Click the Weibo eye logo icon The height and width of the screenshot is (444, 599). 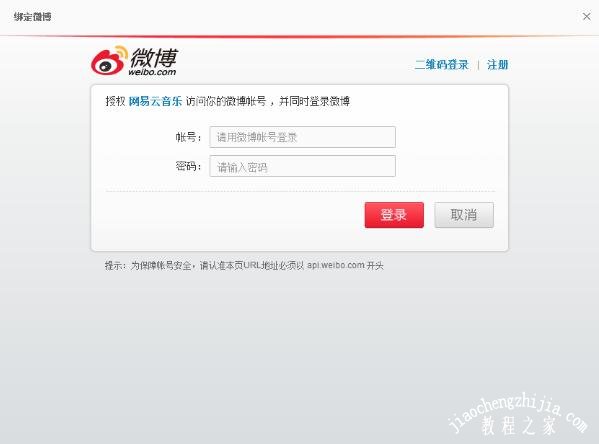click(x=109, y=60)
